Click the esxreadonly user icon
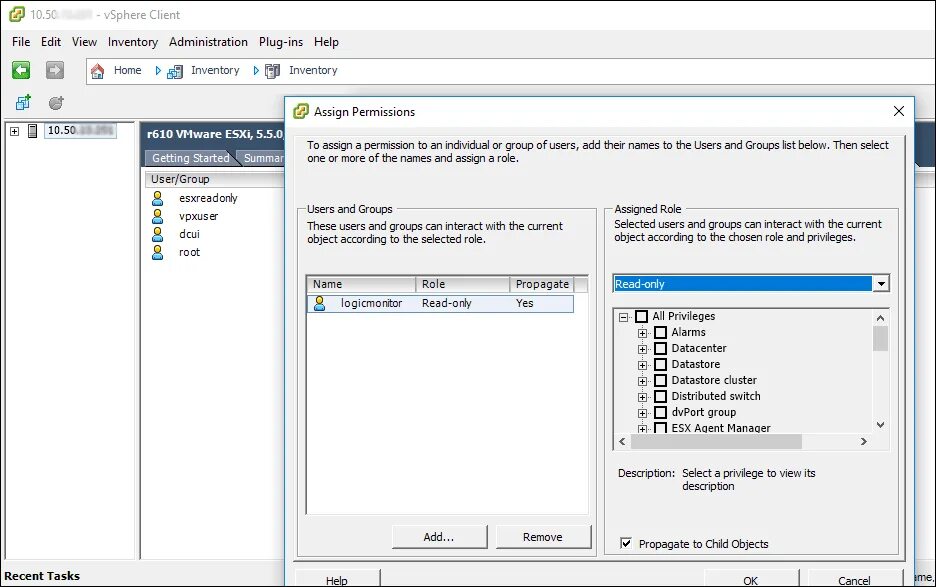Viewport: 936px width, 587px height. pos(158,198)
